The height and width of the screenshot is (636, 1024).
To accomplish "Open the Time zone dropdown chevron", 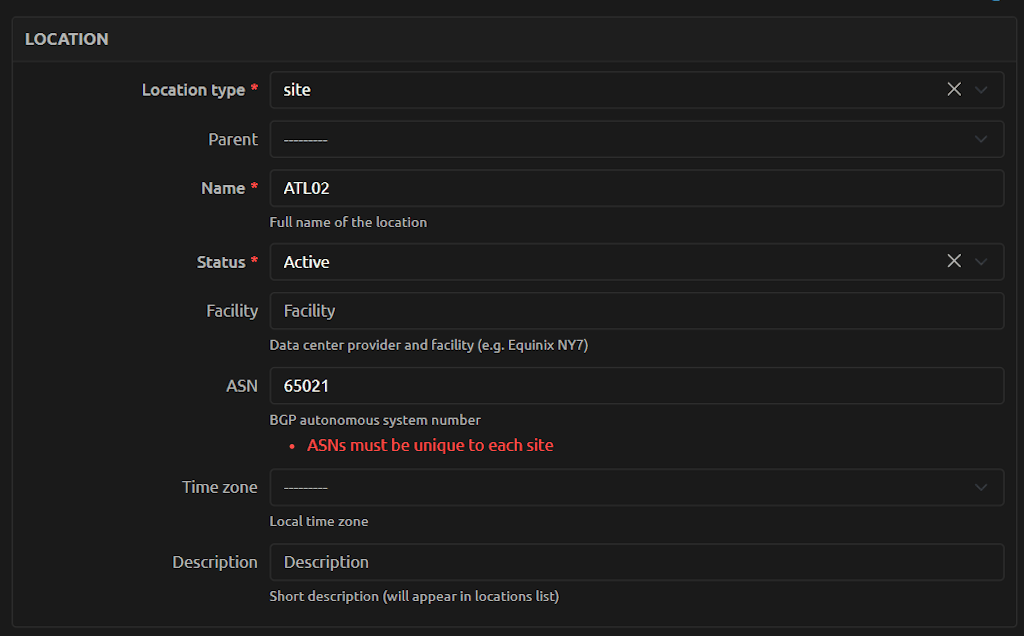I will [x=981, y=487].
